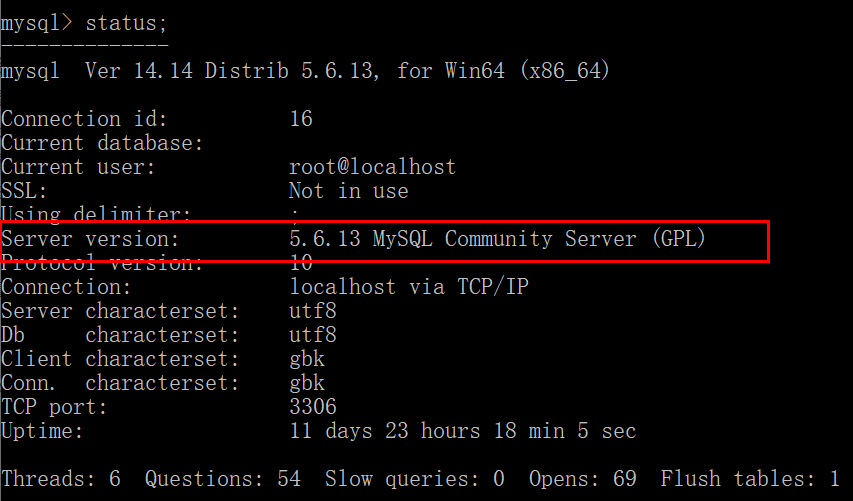
Task: Select '11 days 23 hours 18 min 5 sec'
Action: click(x=462, y=430)
